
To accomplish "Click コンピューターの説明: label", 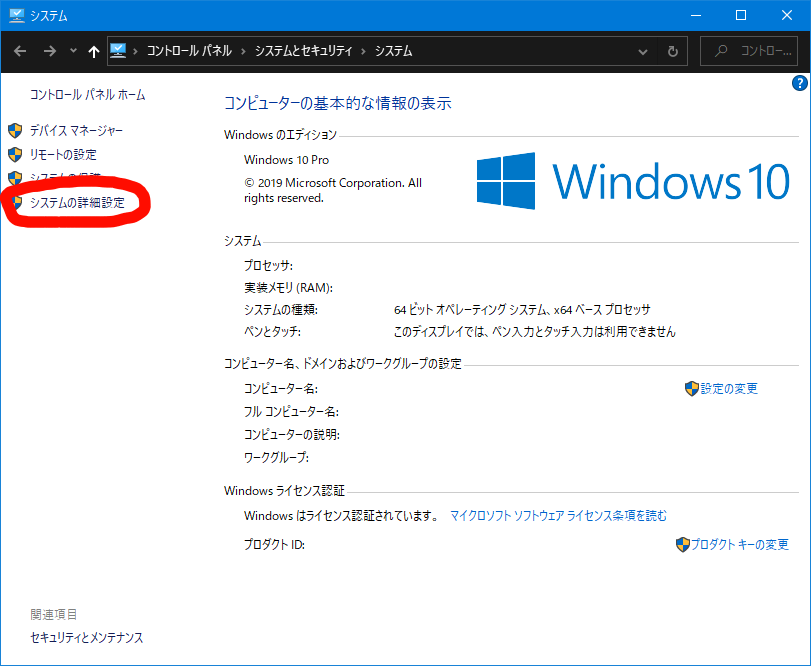I will [x=292, y=434].
